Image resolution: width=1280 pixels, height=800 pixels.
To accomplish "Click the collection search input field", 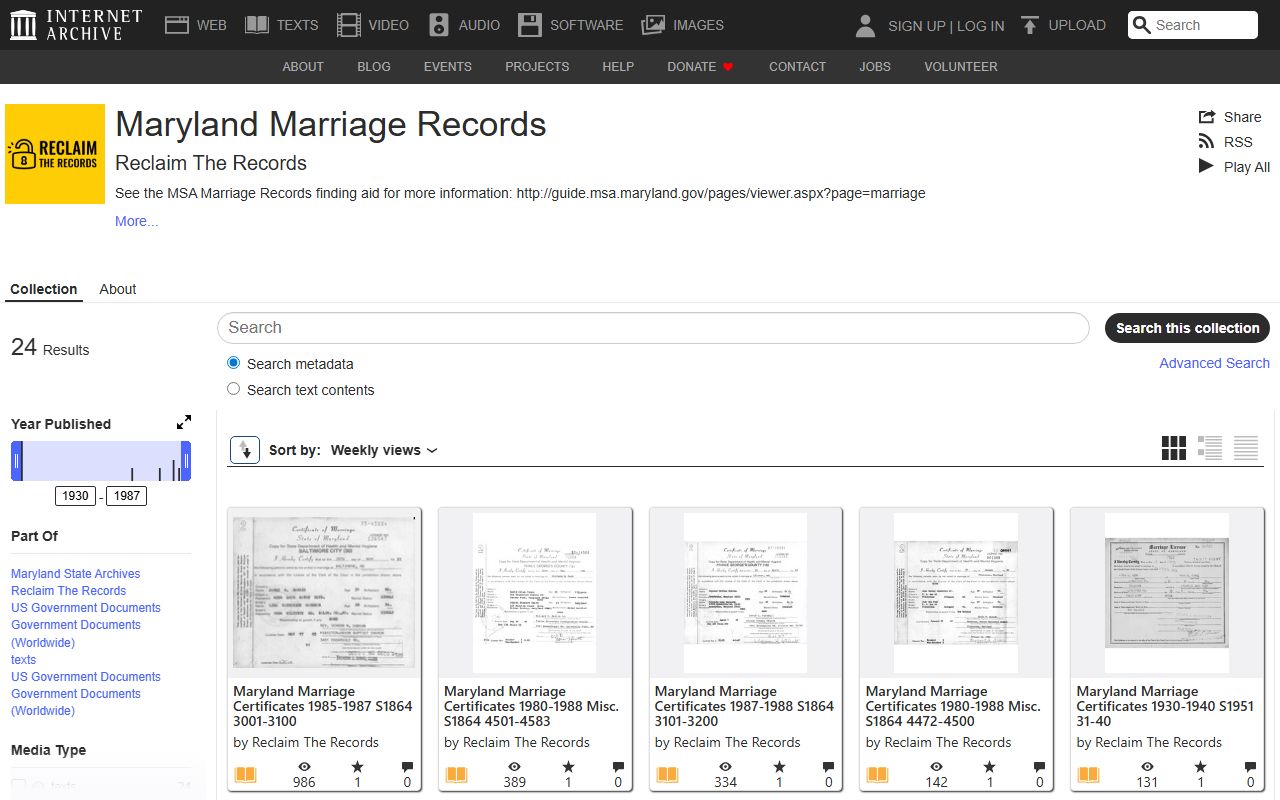I will pos(653,328).
